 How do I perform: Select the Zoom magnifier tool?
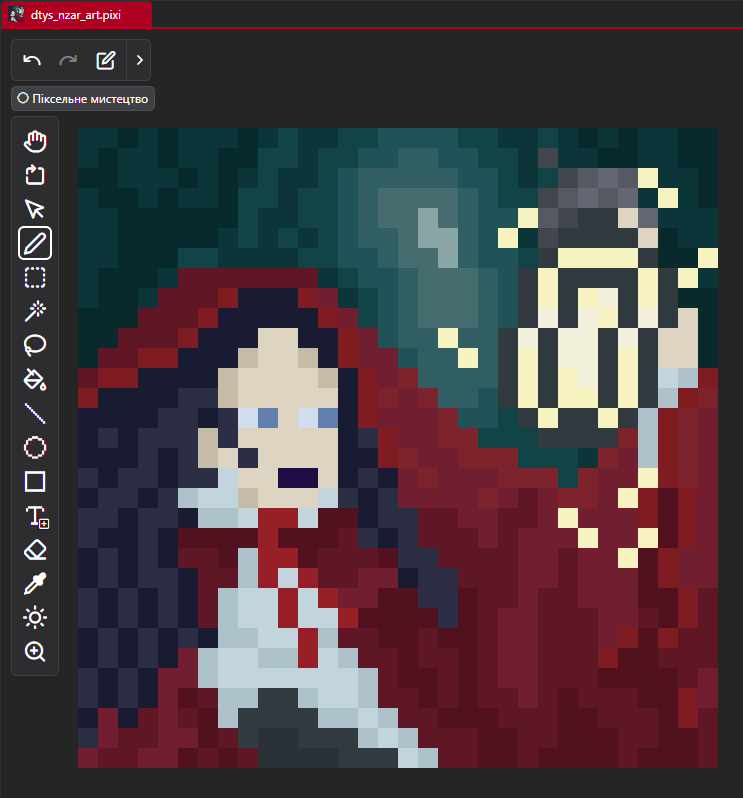click(35, 651)
